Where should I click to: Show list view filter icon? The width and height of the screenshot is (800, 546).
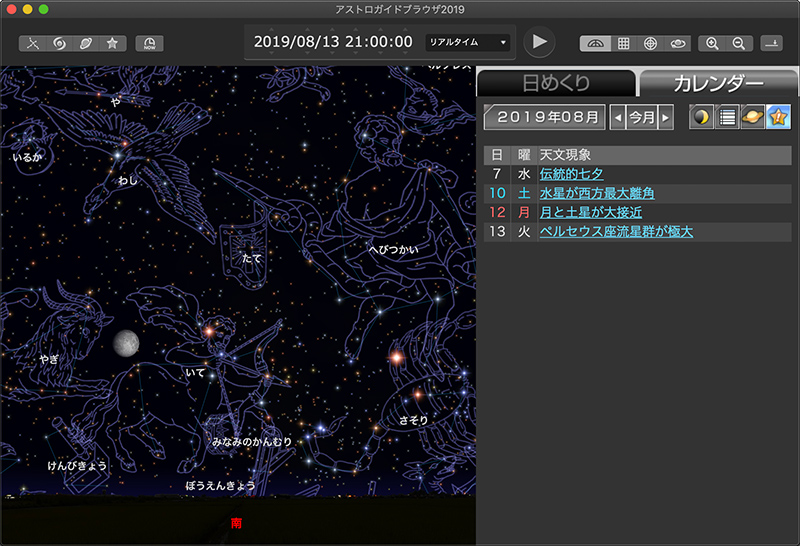(727, 117)
